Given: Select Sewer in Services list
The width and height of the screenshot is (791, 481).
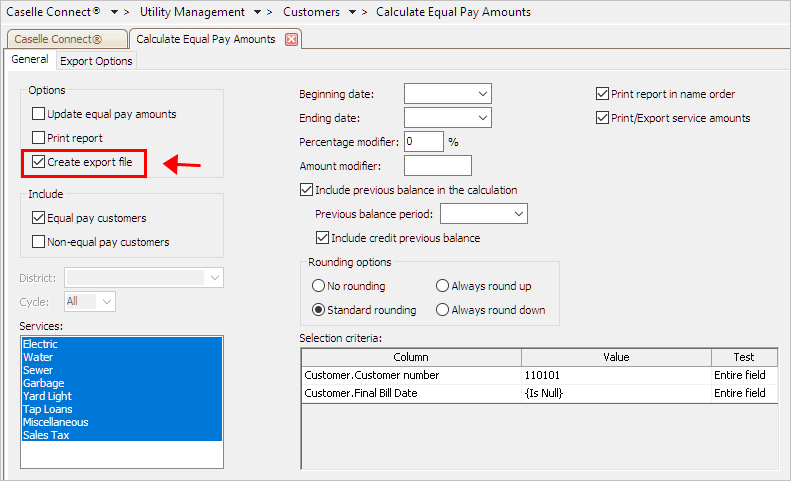Looking at the screenshot, I should pos(122,370).
